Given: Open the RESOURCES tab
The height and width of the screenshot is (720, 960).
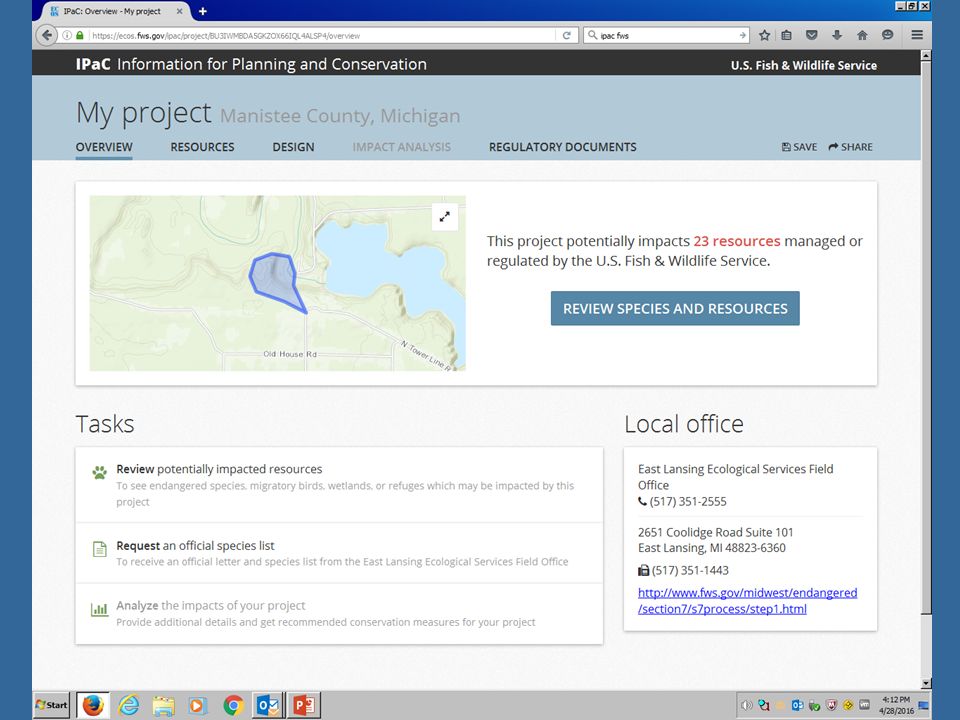Looking at the screenshot, I should (202, 147).
